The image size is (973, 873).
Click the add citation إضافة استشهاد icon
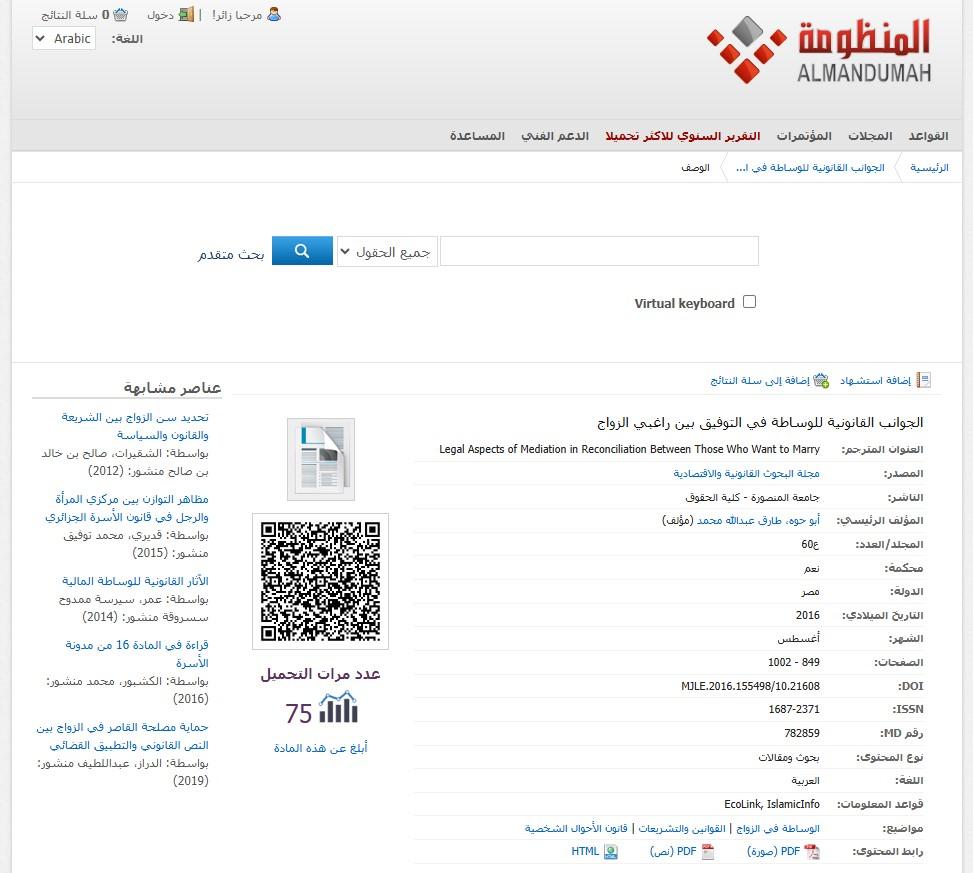925,380
